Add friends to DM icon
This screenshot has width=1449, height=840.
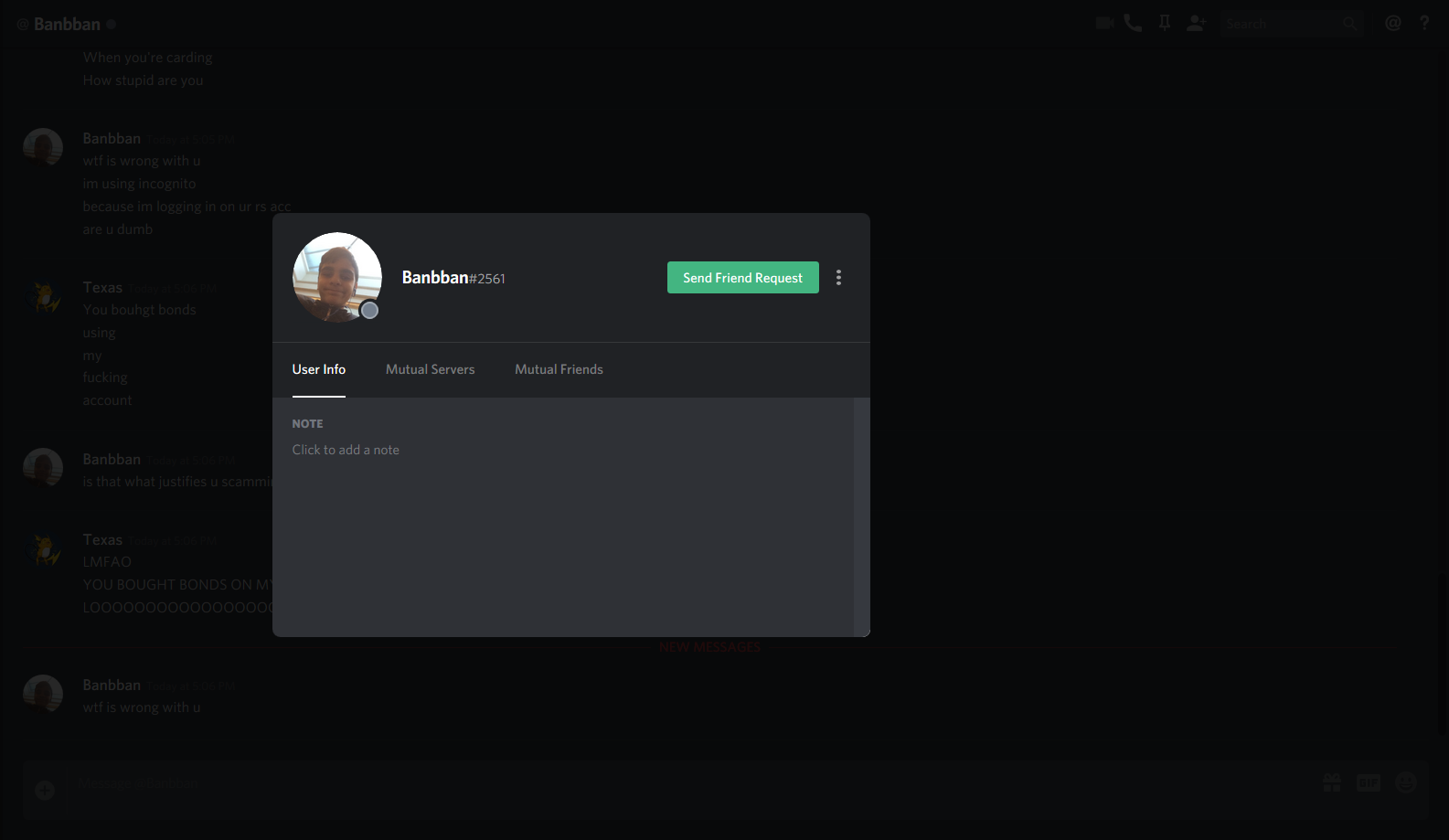[1196, 24]
